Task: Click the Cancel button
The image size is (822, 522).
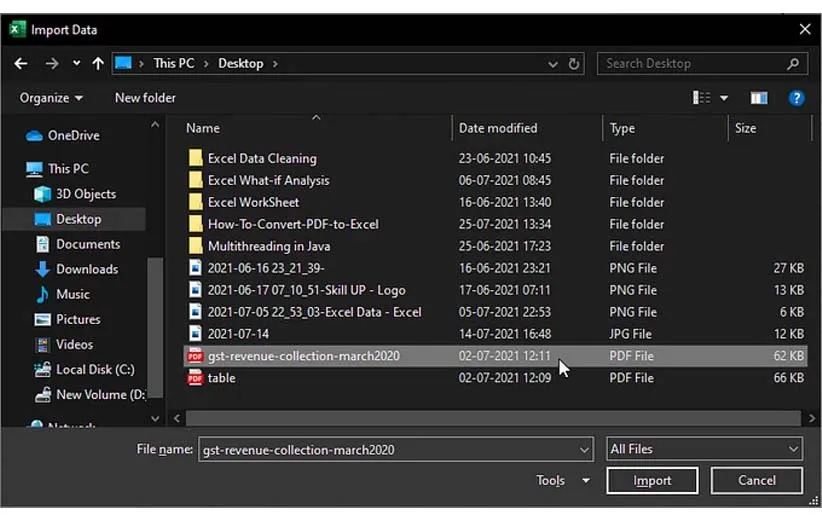Action: (756, 481)
